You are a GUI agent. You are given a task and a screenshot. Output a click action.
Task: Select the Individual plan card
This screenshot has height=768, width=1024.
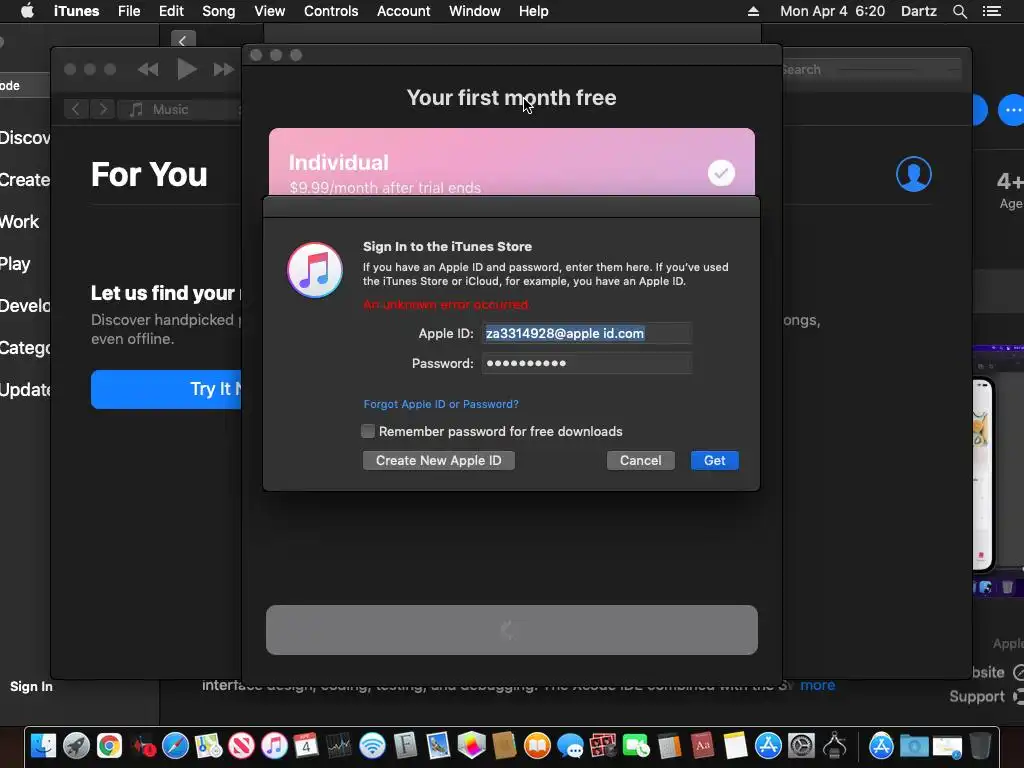click(511, 162)
